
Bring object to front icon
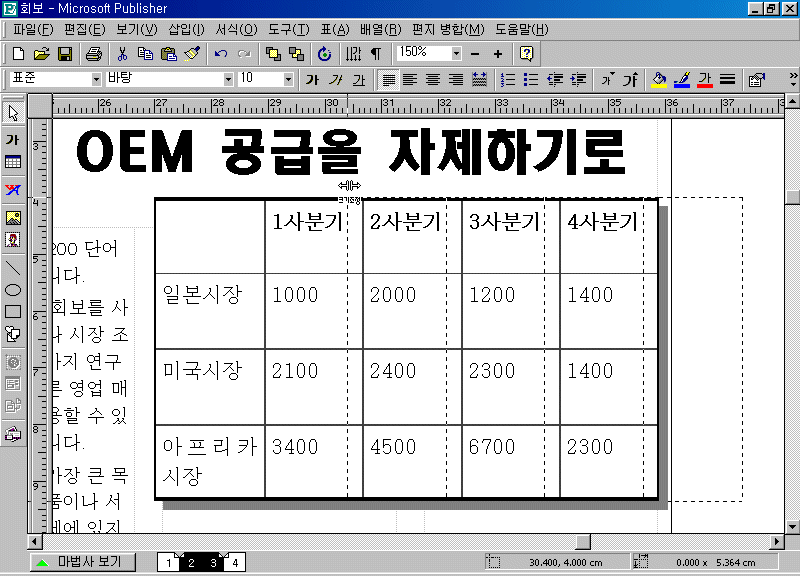click(273, 54)
